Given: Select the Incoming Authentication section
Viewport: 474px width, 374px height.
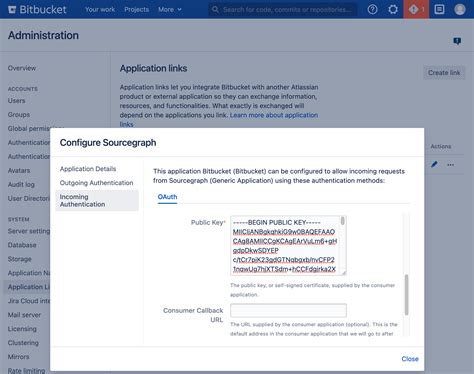Looking at the screenshot, I should click(x=97, y=200).
